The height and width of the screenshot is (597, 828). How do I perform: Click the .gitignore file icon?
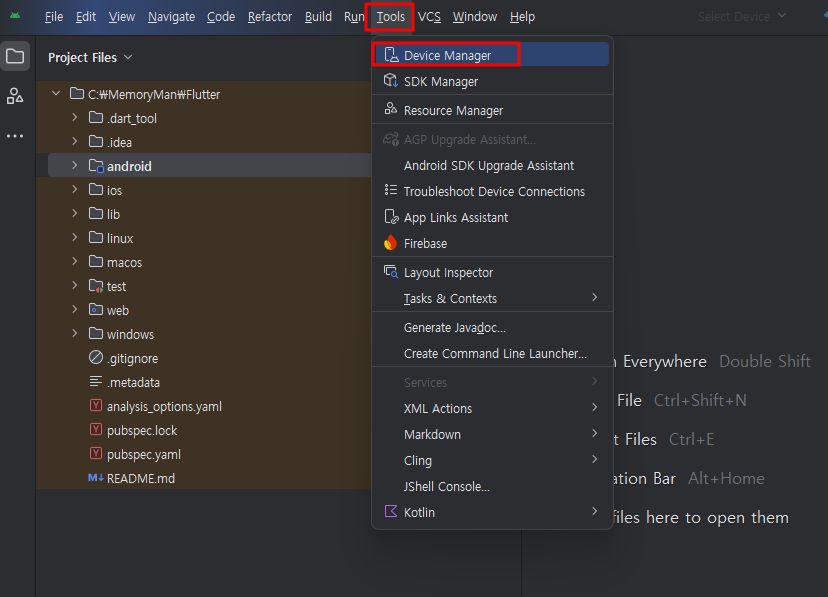[96, 358]
